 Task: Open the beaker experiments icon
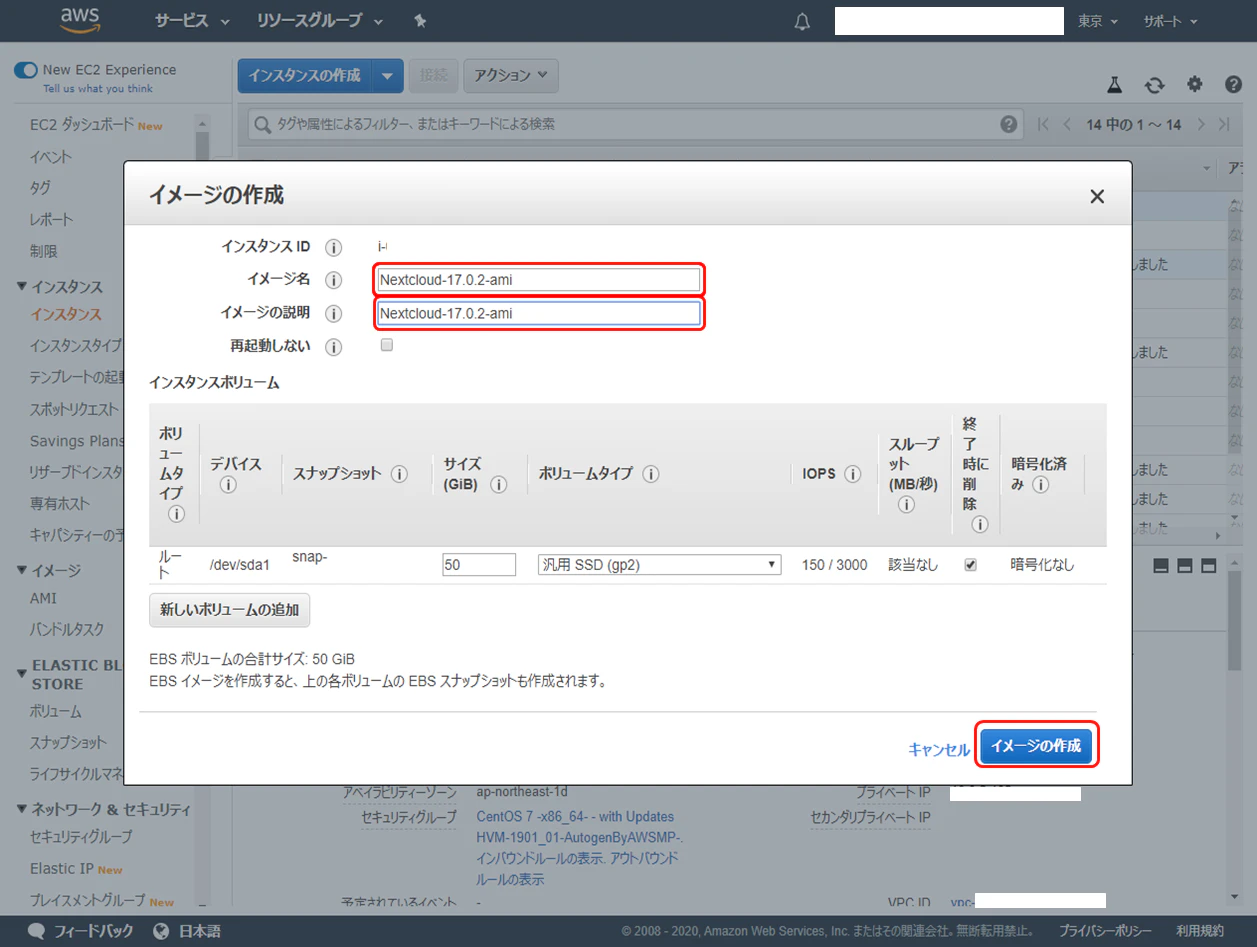[1114, 85]
